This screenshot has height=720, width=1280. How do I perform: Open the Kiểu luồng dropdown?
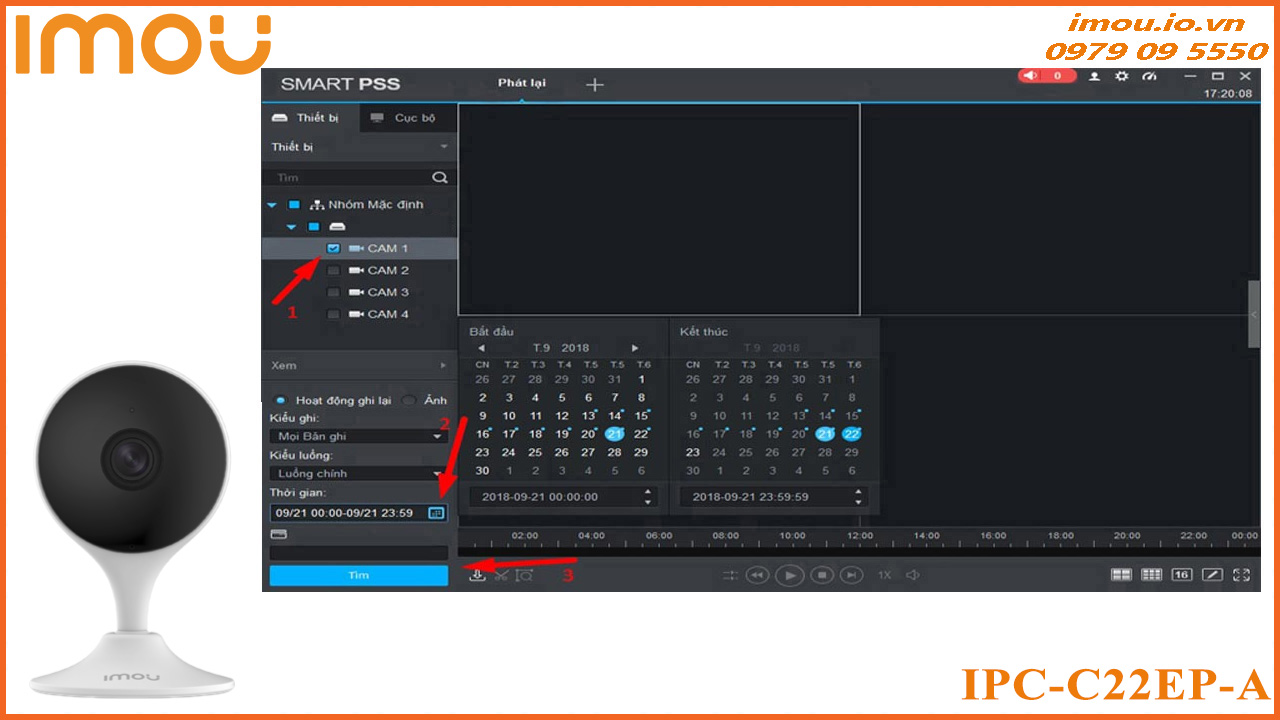point(358,473)
